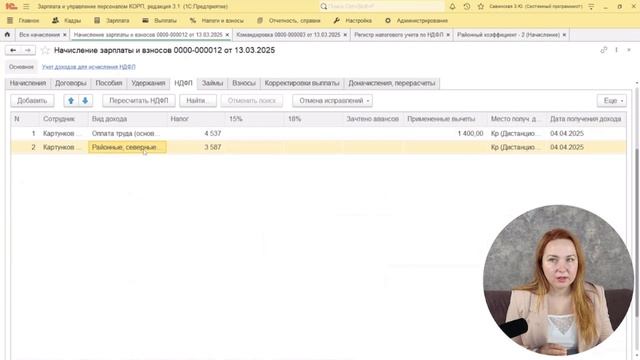Viewport: 640px width, 360px height.
Task: Click Пересчитать НДФЛ button
Action: click(x=139, y=100)
